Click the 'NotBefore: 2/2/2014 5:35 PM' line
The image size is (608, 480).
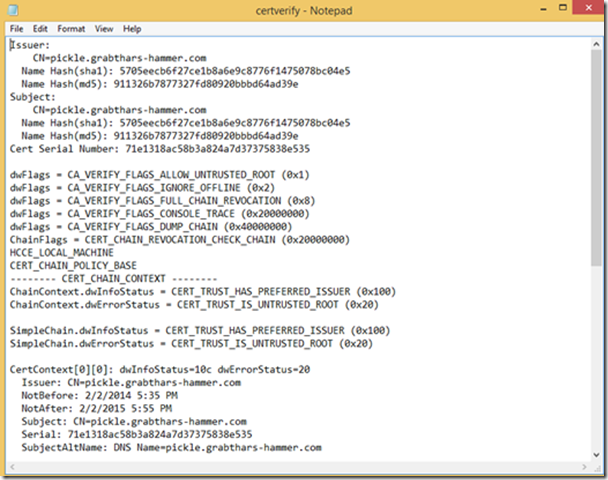(100, 395)
